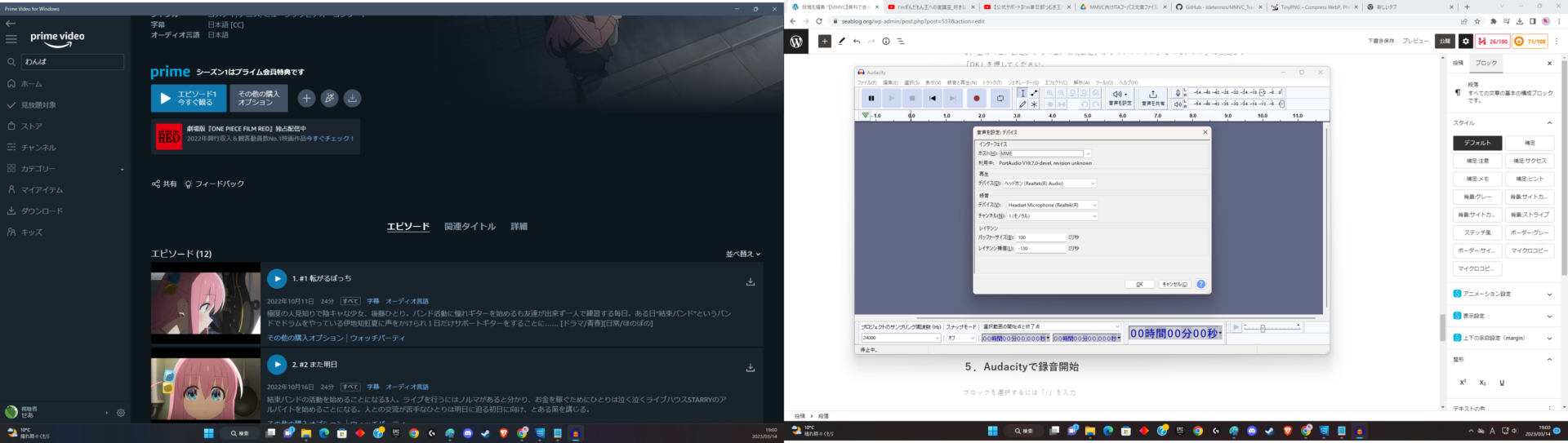
Task: Toggle subscript formatting x₂
Action: (x=1482, y=382)
